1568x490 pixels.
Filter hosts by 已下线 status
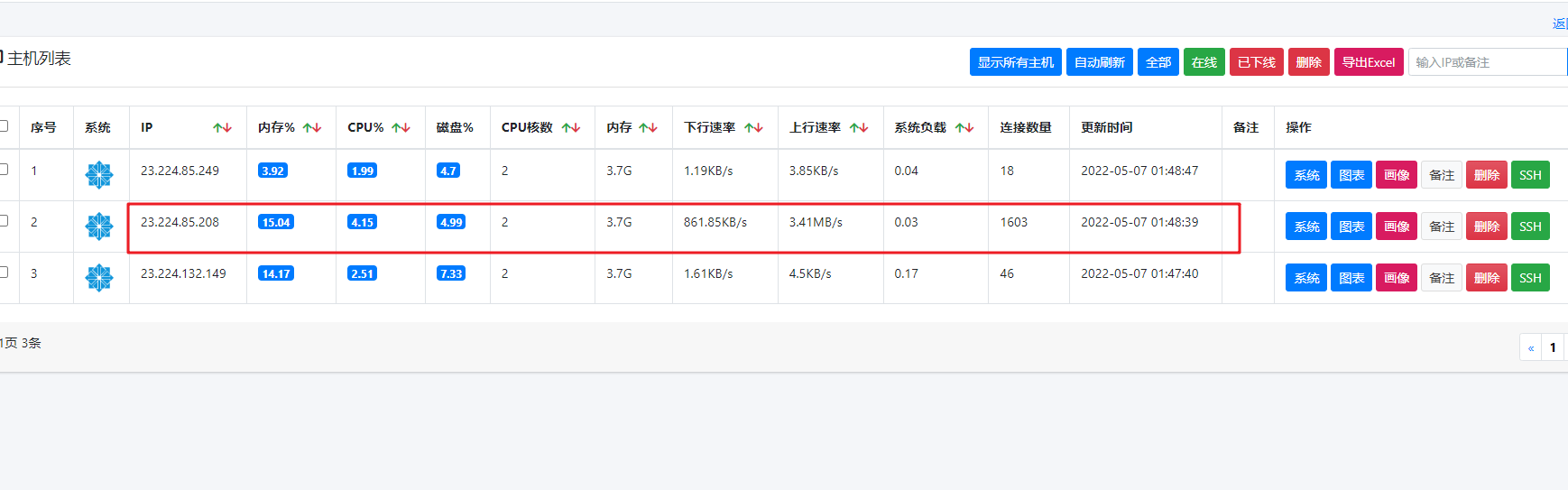click(x=1256, y=62)
